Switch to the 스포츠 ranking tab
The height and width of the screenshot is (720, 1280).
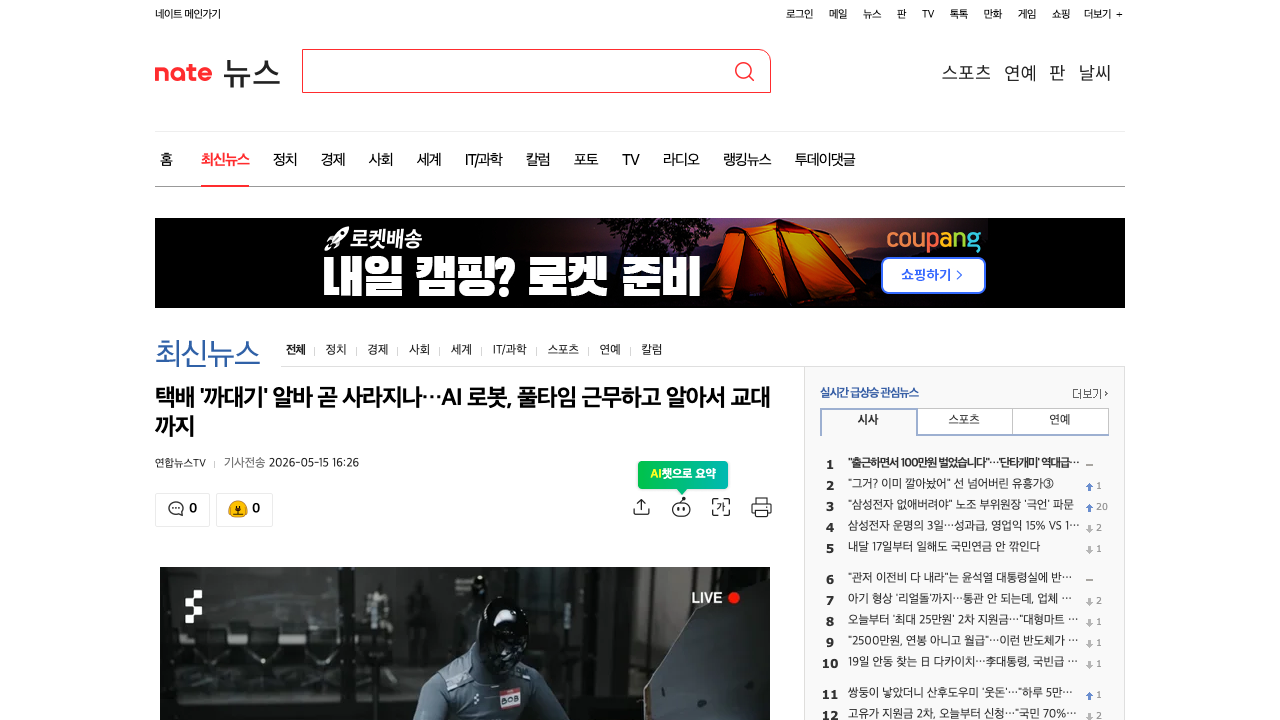[x=964, y=421]
